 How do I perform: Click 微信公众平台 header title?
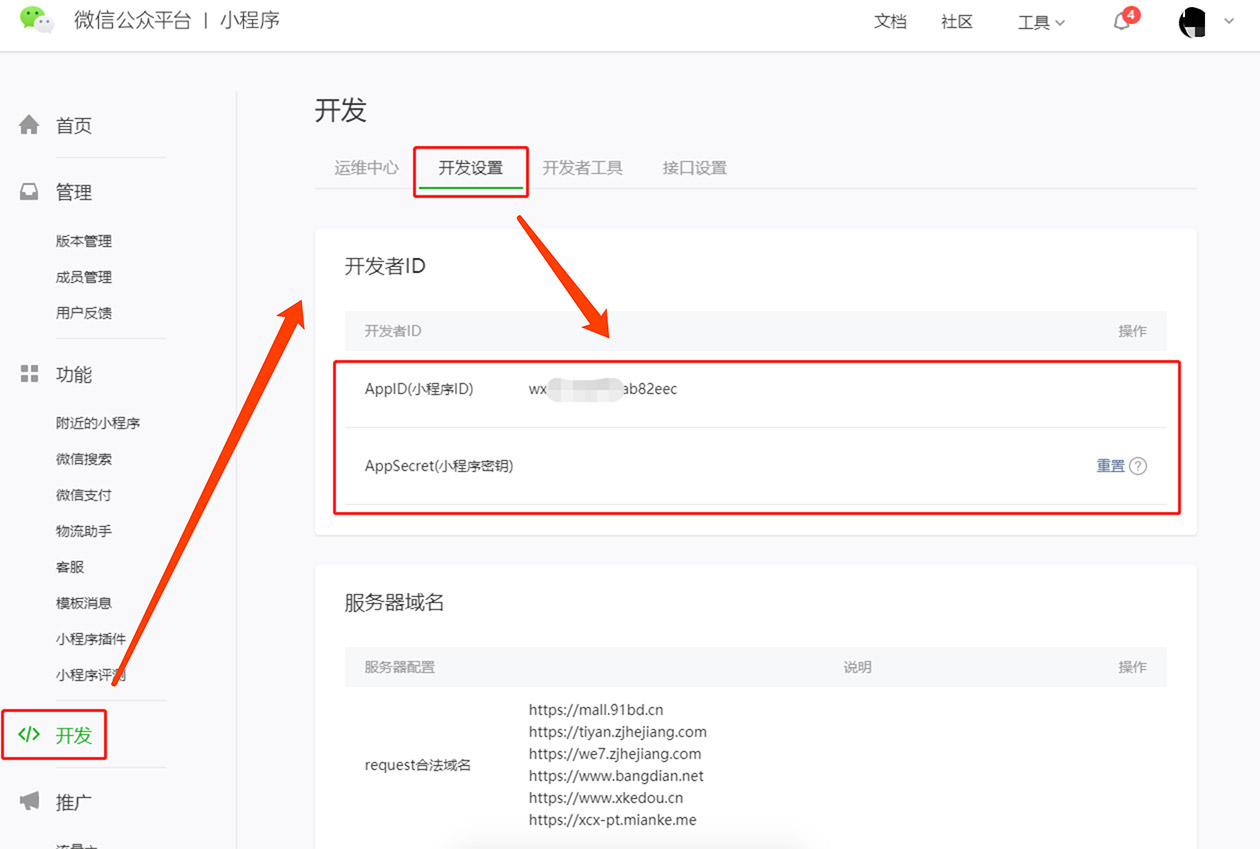132,20
